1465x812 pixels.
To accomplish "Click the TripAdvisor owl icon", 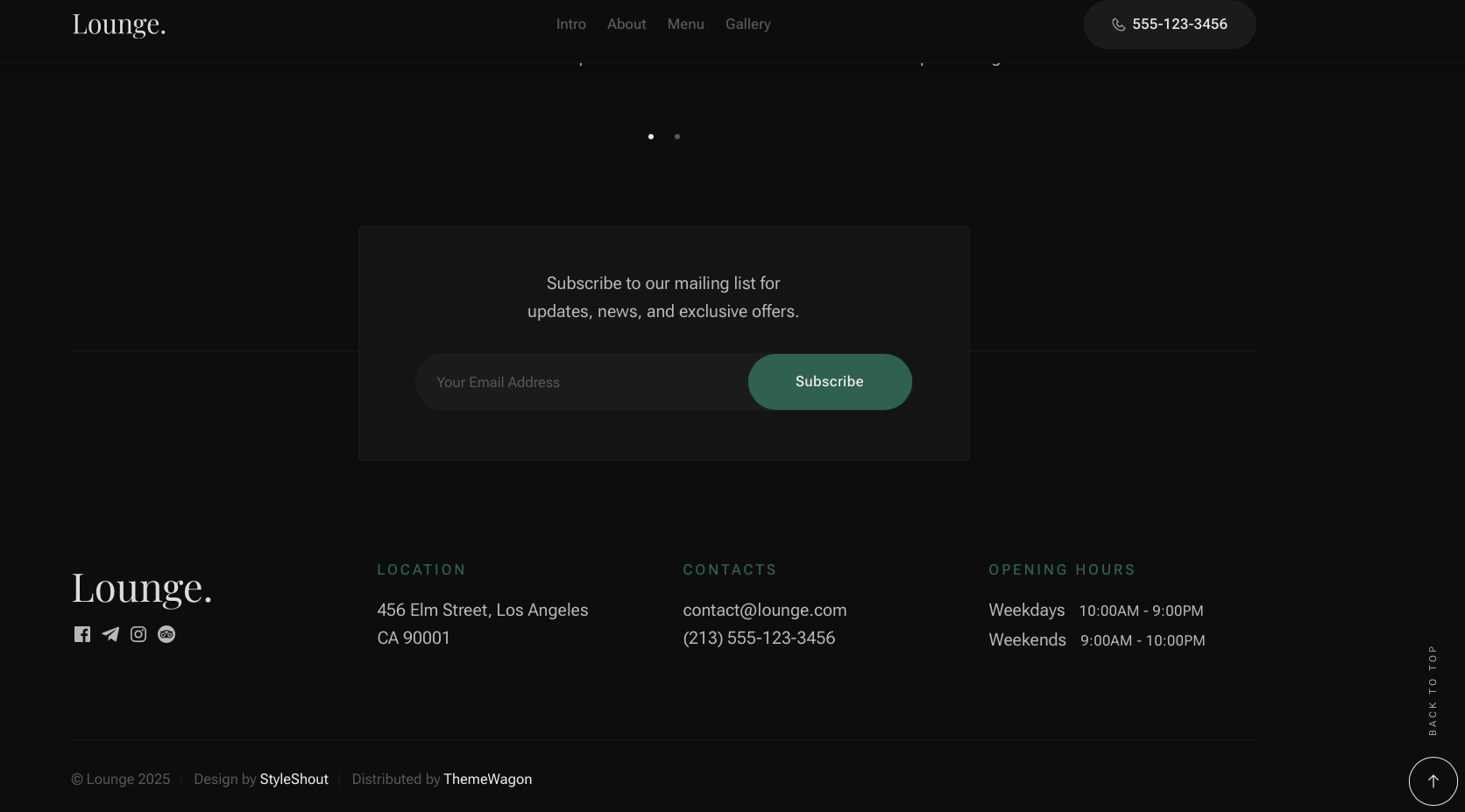I will [166, 634].
